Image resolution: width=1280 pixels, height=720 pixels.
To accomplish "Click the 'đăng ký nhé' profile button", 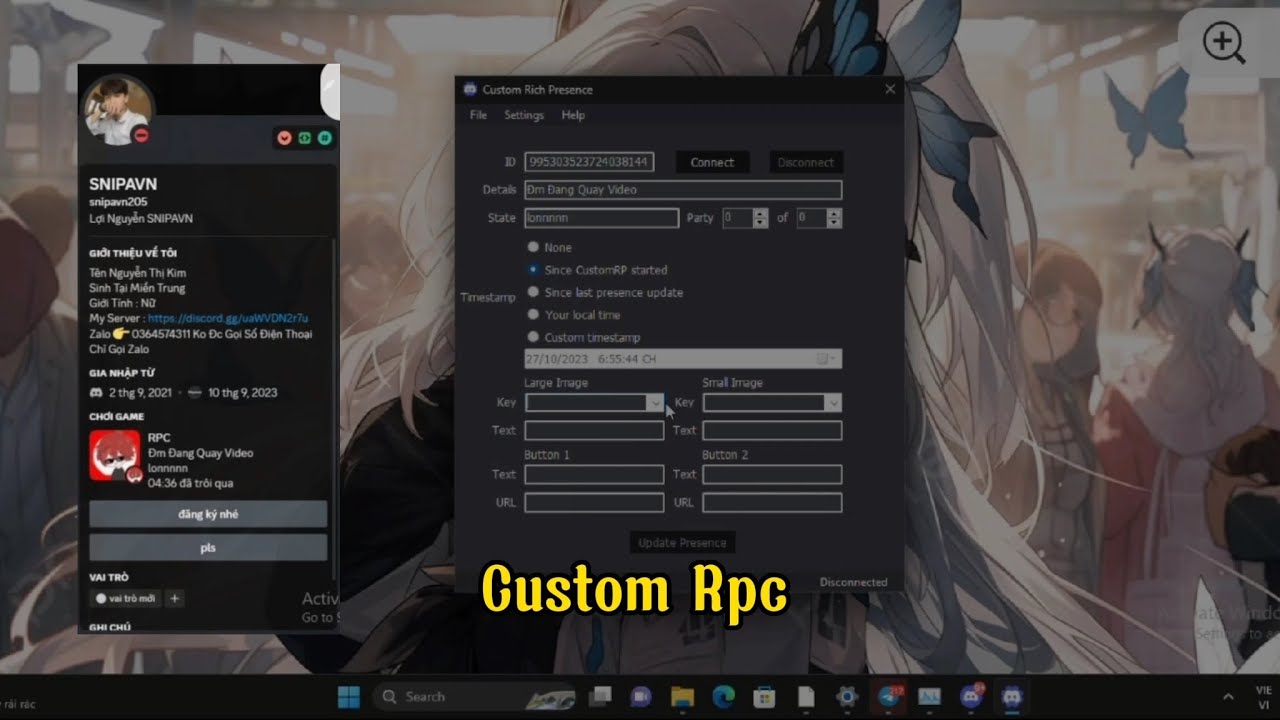I will 208,514.
